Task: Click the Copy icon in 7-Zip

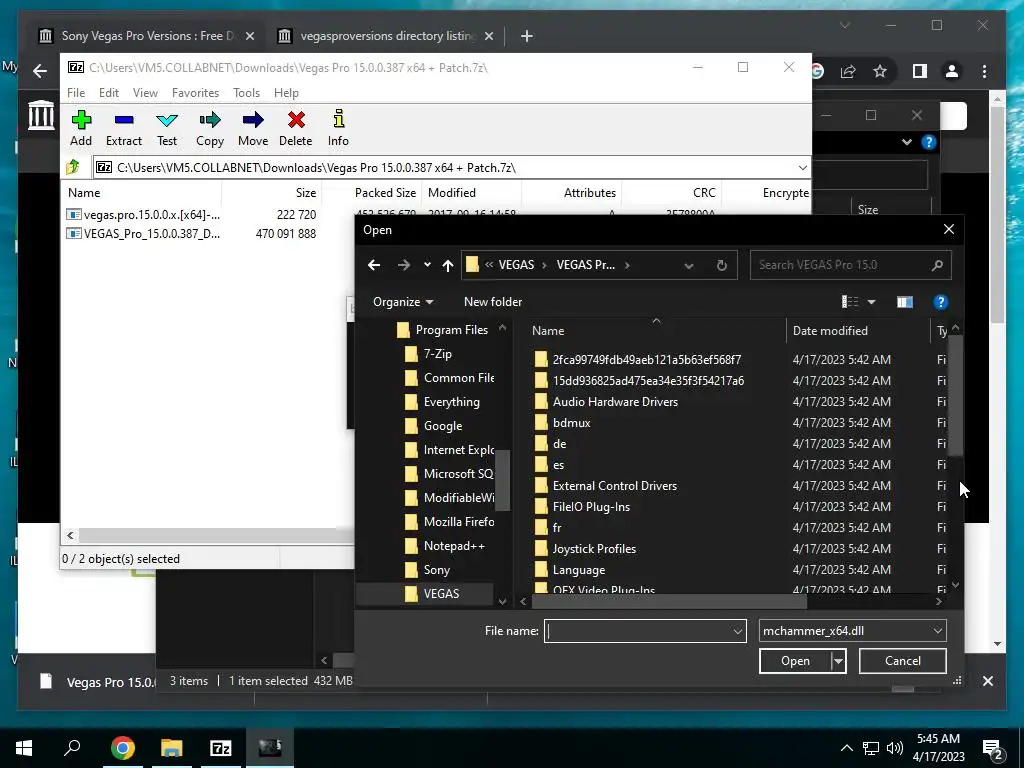Action: (x=210, y=120)
